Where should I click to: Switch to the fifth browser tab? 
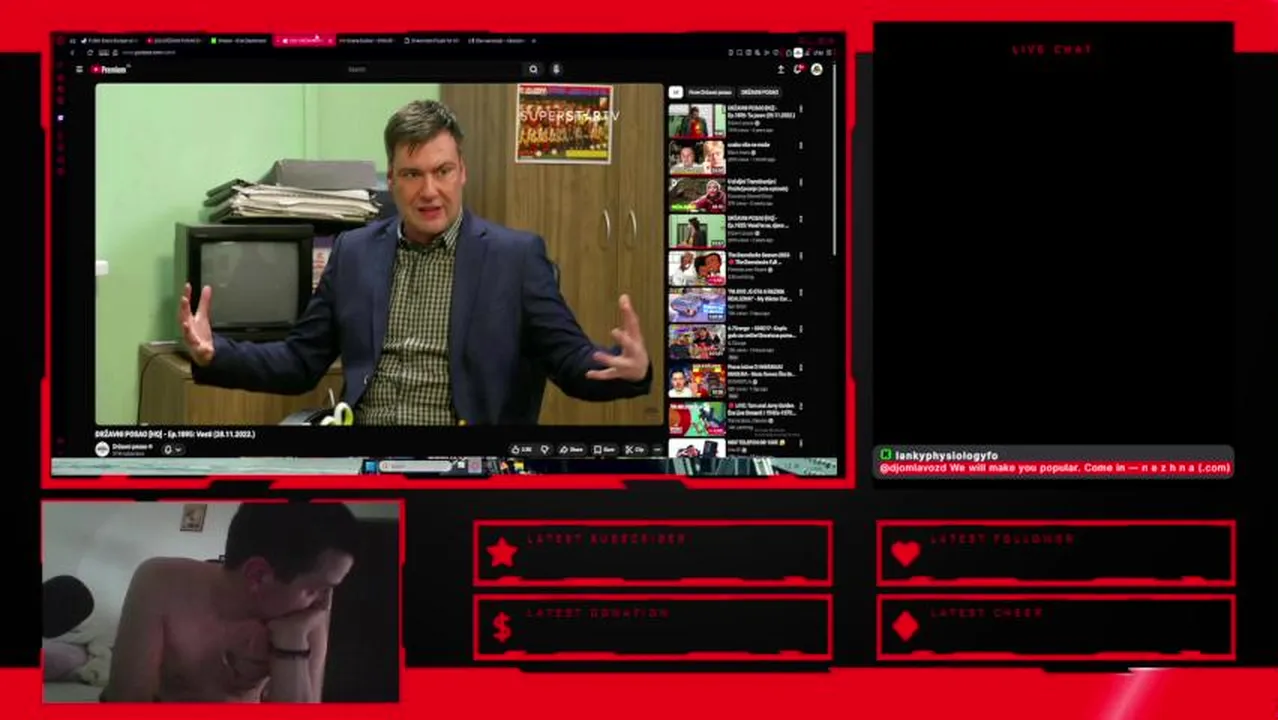pos(366,41)
